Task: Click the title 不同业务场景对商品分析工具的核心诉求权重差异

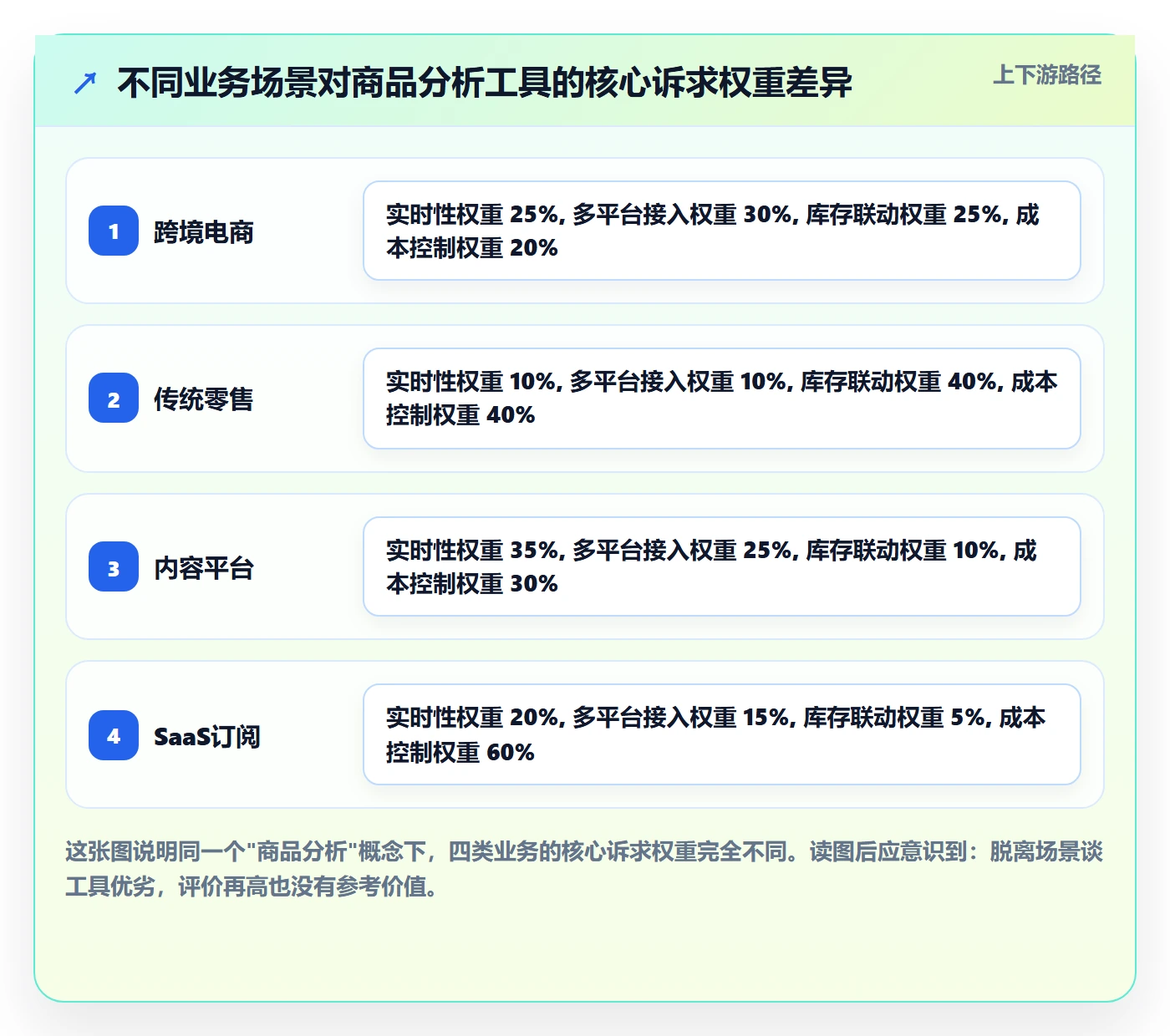Action: 485,83
